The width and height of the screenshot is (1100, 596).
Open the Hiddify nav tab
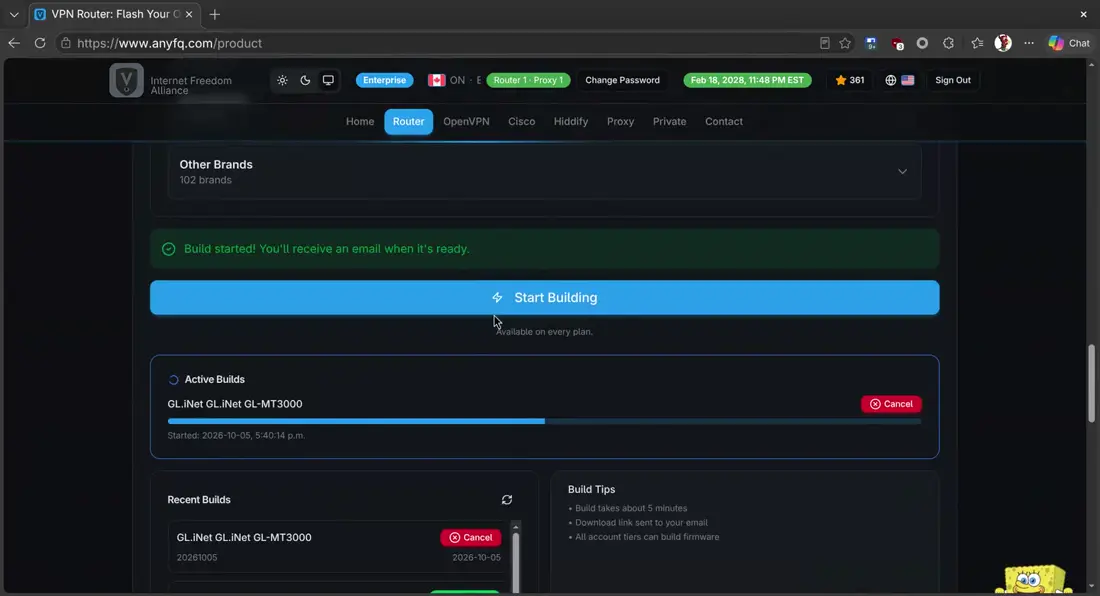[x=570, y=121]
